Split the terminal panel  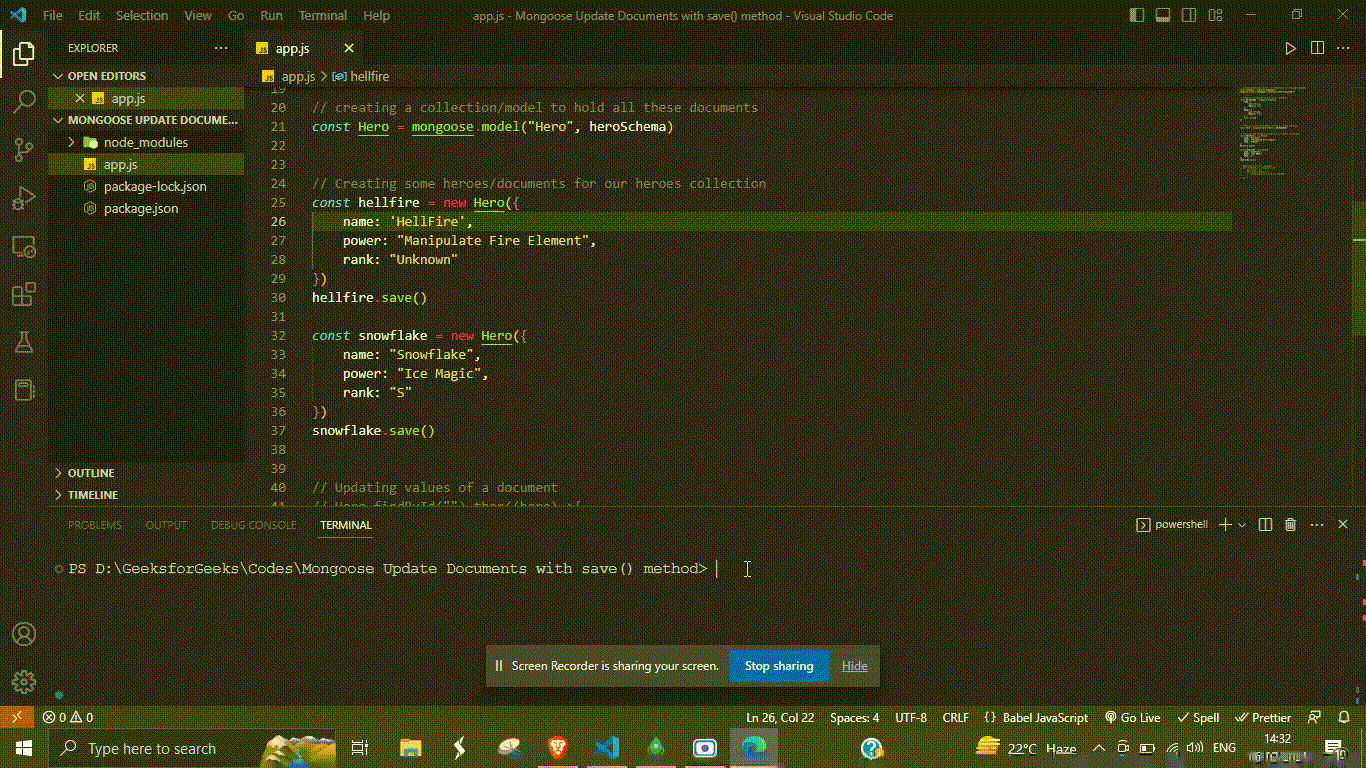1265,524
